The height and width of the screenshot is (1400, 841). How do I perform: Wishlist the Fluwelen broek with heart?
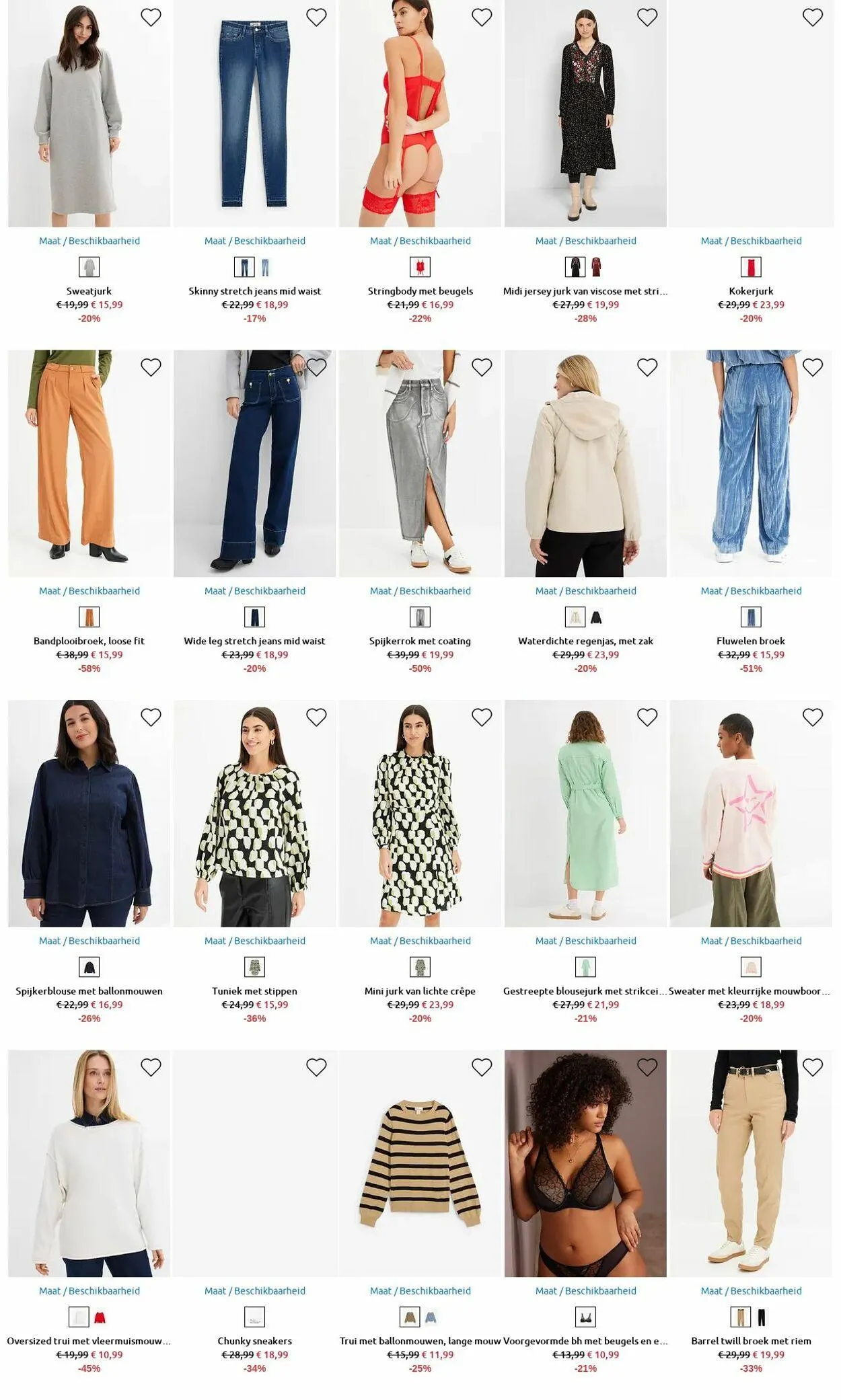coord(813,367)
